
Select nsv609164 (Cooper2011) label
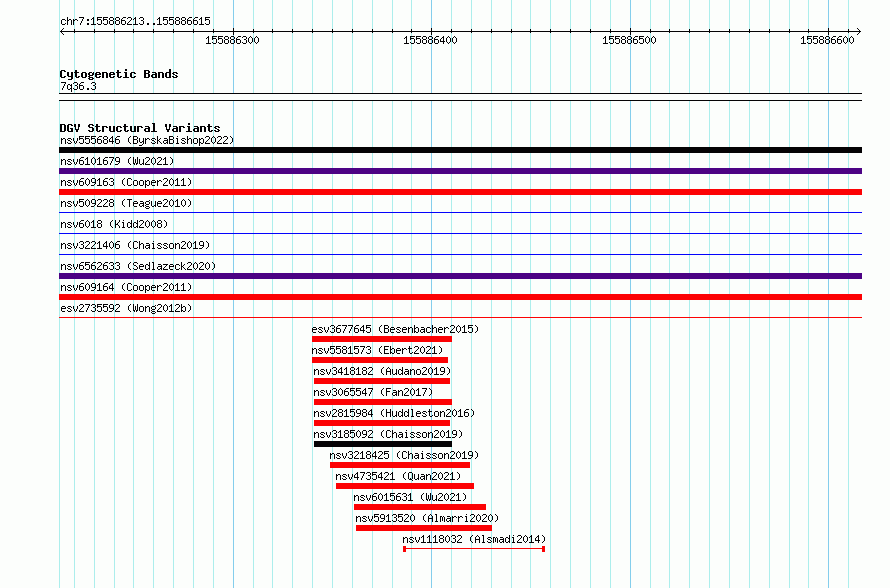[126, 287]
